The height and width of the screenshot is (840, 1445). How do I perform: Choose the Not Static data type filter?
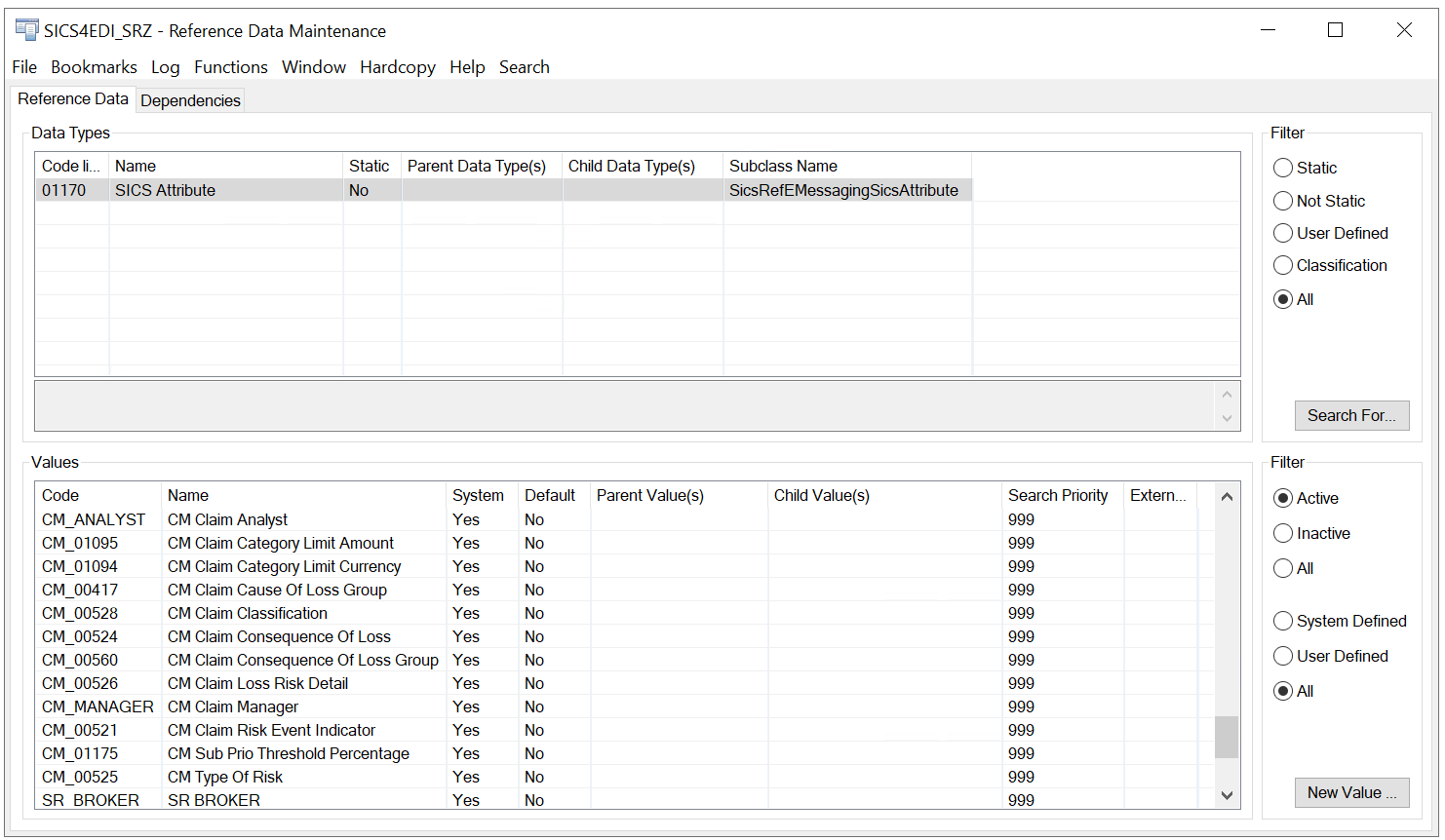tap(1283, 202)
